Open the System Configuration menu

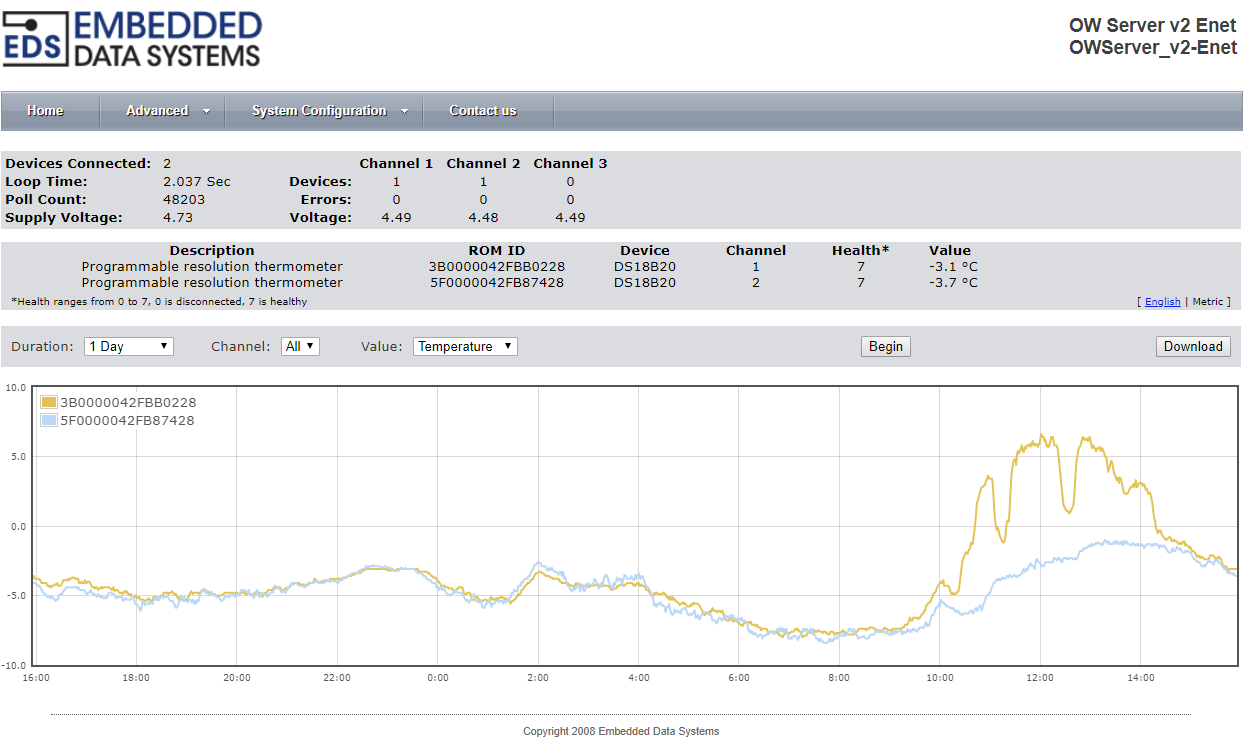click(x=318, y=111)
